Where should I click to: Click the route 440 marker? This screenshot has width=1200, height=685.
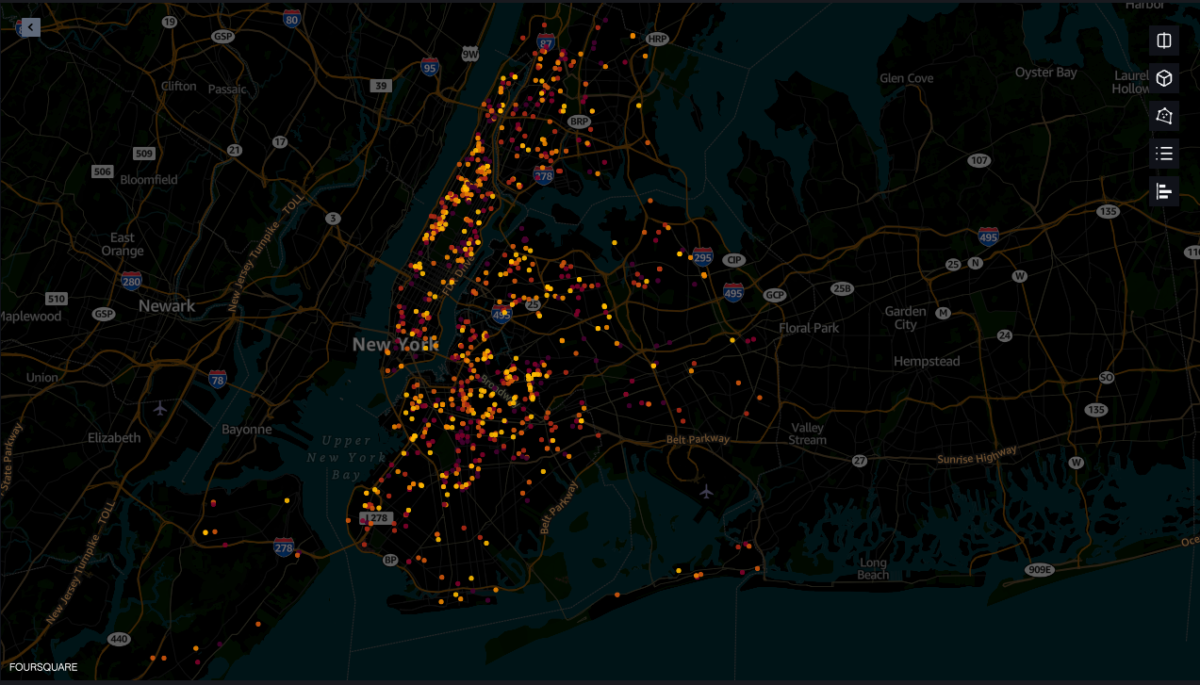119,639
